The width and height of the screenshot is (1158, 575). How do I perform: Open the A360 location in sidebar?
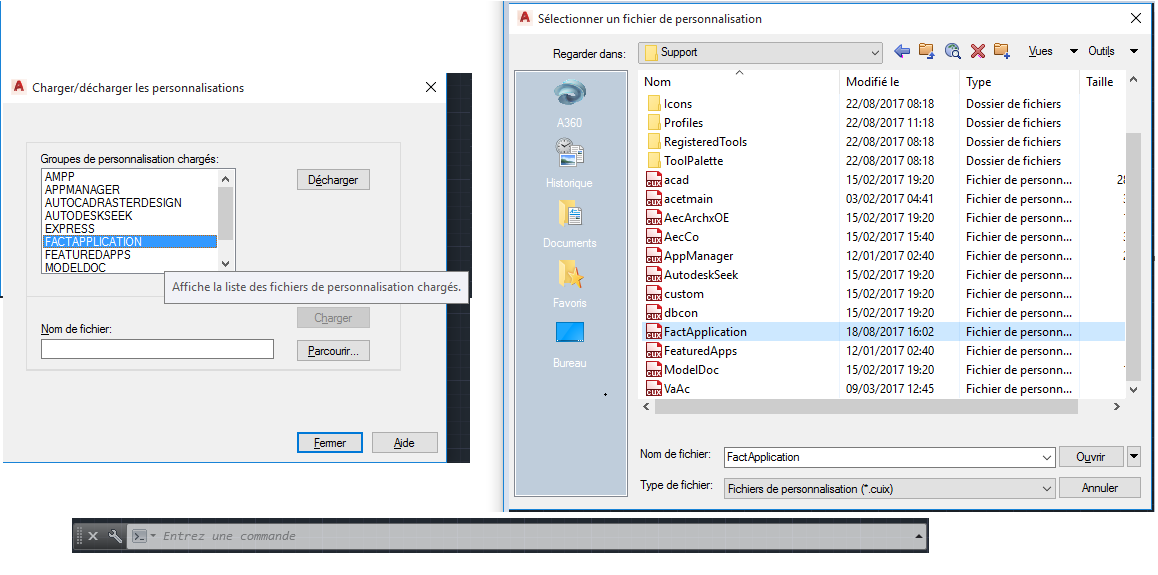click(x=569, y=104)
